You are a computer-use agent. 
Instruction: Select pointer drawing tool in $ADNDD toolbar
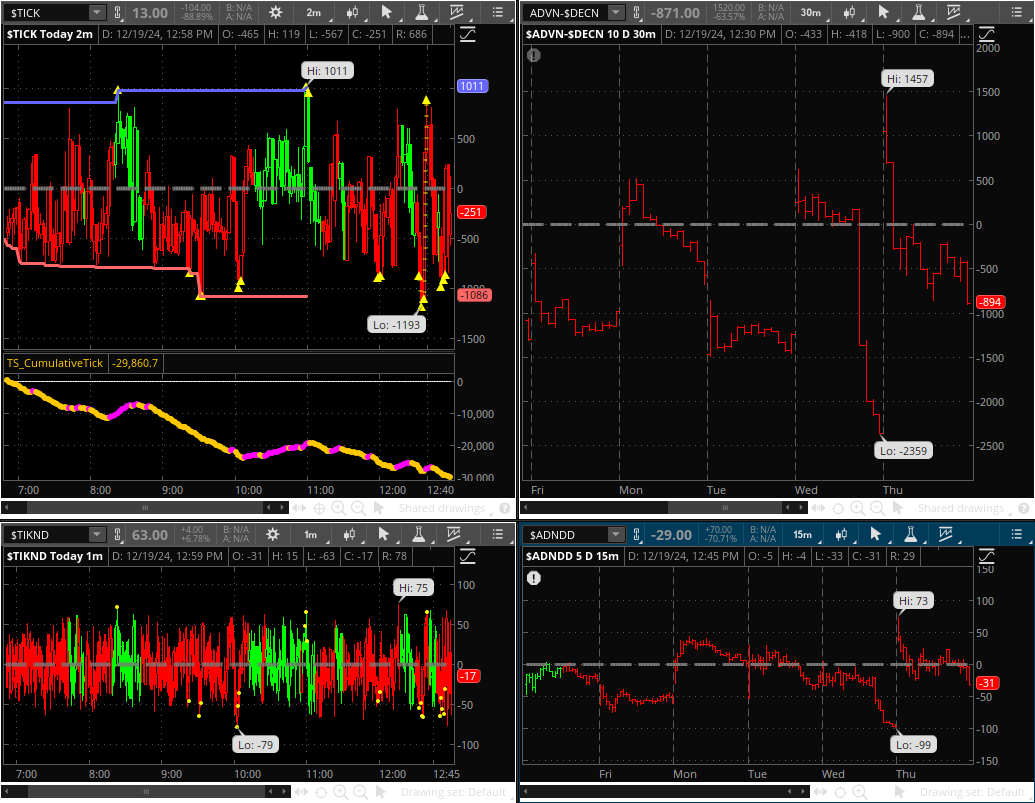pyautogui.click(x=875, y=534)
